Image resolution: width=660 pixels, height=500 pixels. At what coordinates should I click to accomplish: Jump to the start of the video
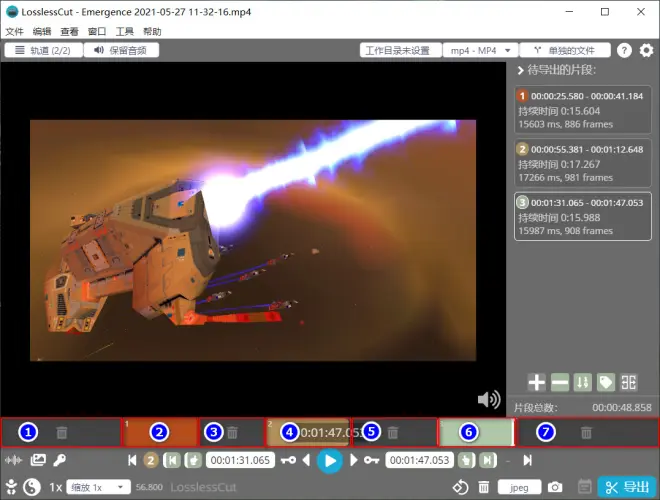coord(132,460)
